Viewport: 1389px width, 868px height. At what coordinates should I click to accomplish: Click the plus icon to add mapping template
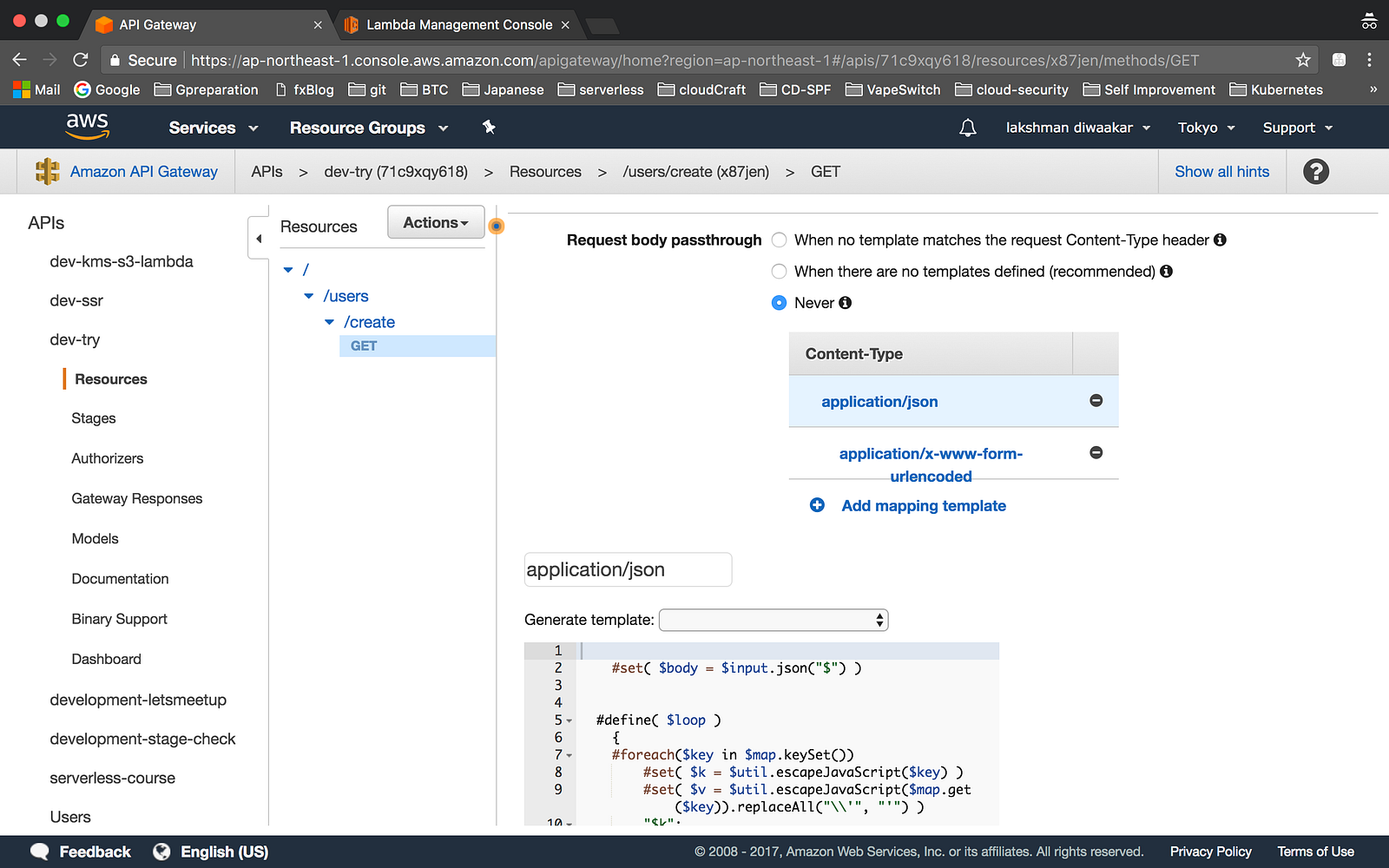click(817, 505)
